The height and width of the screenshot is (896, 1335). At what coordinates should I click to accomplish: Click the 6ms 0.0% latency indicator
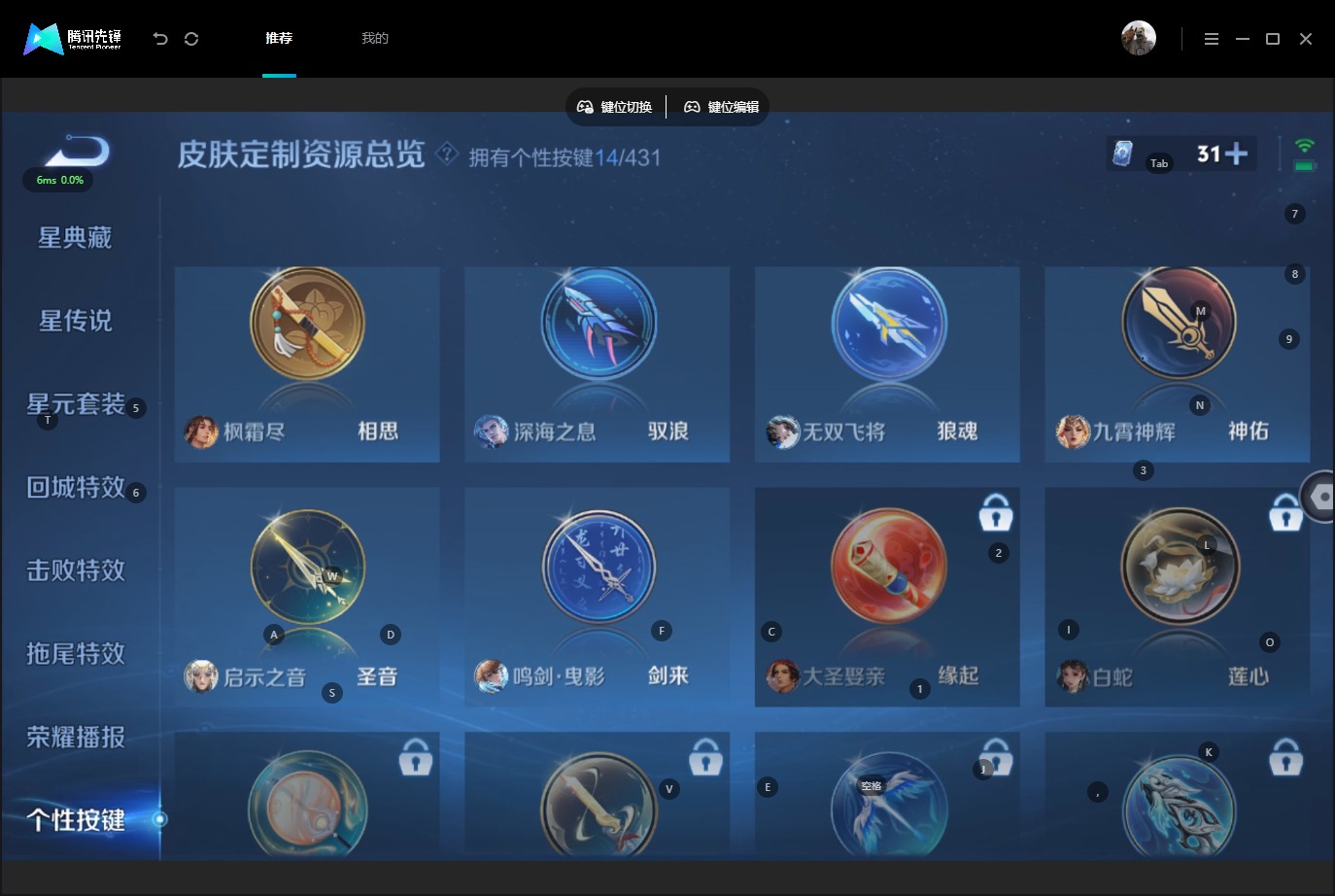pos(59,180)
